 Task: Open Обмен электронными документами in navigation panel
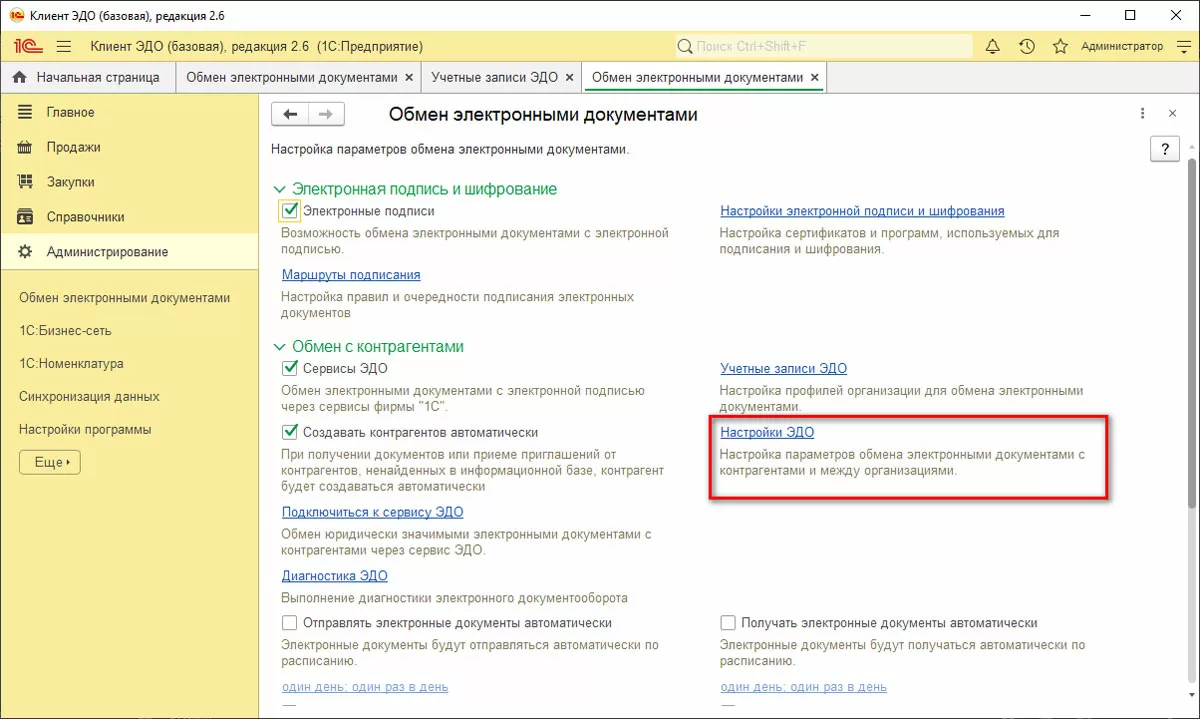pyautogui.click(x=125, y=297)
